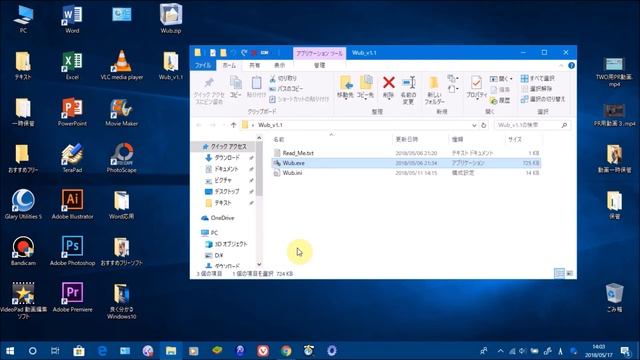
Task: Select the Adobe Photoshop desktop icon
Action: click(x=72, y=251)
